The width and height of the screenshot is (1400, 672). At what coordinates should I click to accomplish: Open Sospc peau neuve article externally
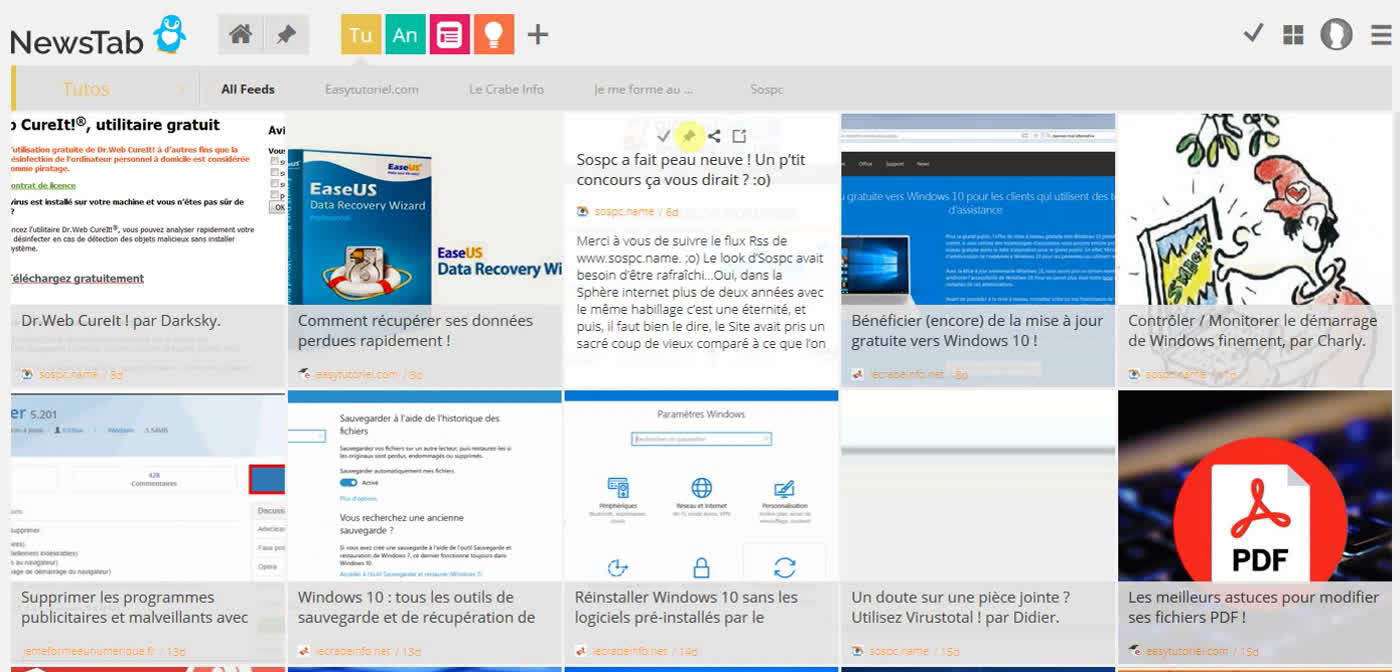pyautogui.click(x=739, y=136)
